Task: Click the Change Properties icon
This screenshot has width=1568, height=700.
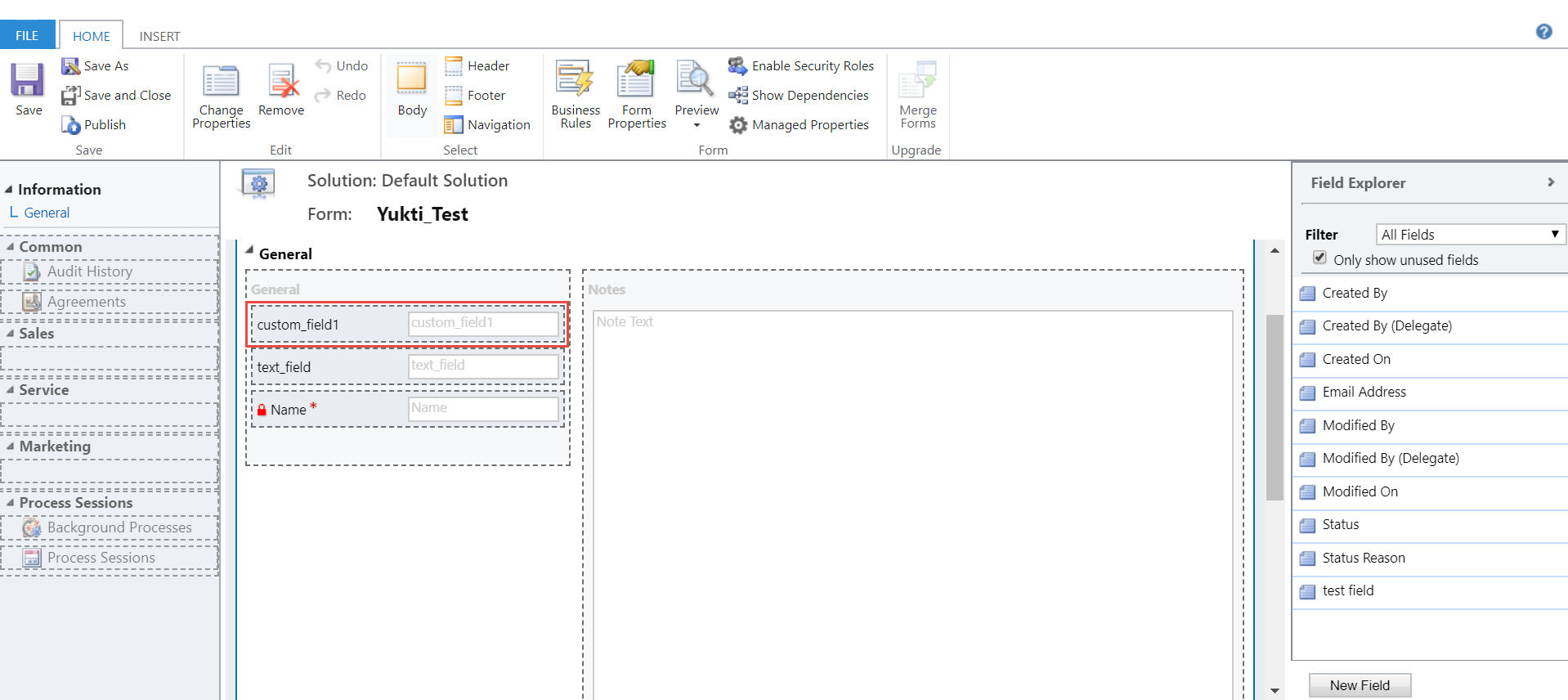Action: [x=221, y=80]
